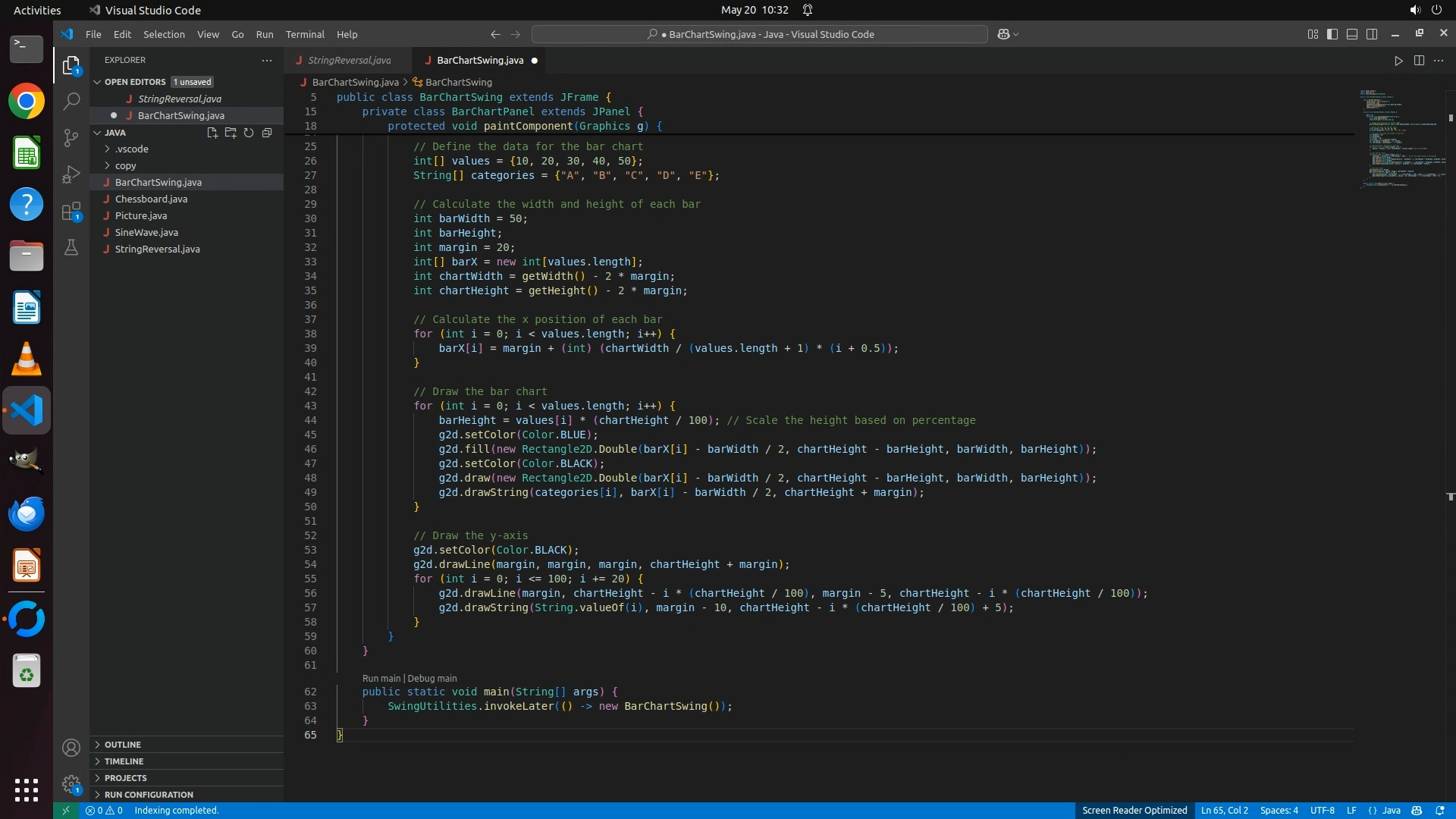Click the Spaces: 4 indentation status
1456x819 pixels.
click(x=1279, y=811)
